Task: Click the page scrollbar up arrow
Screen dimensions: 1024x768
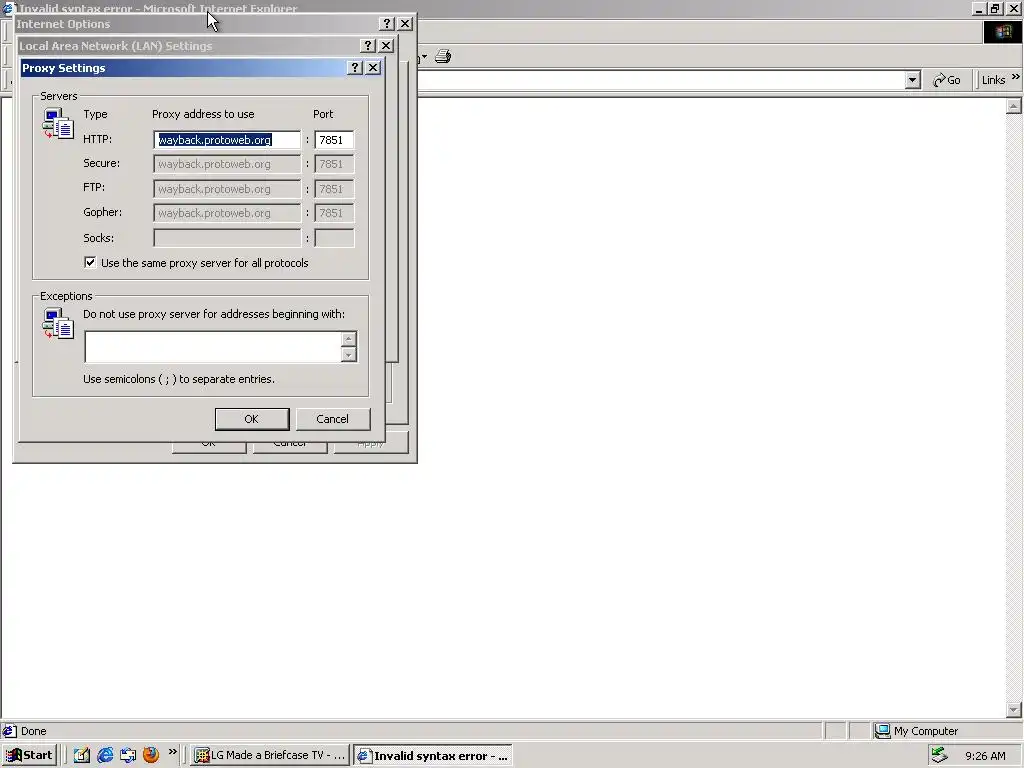Action: [1014, 106]
